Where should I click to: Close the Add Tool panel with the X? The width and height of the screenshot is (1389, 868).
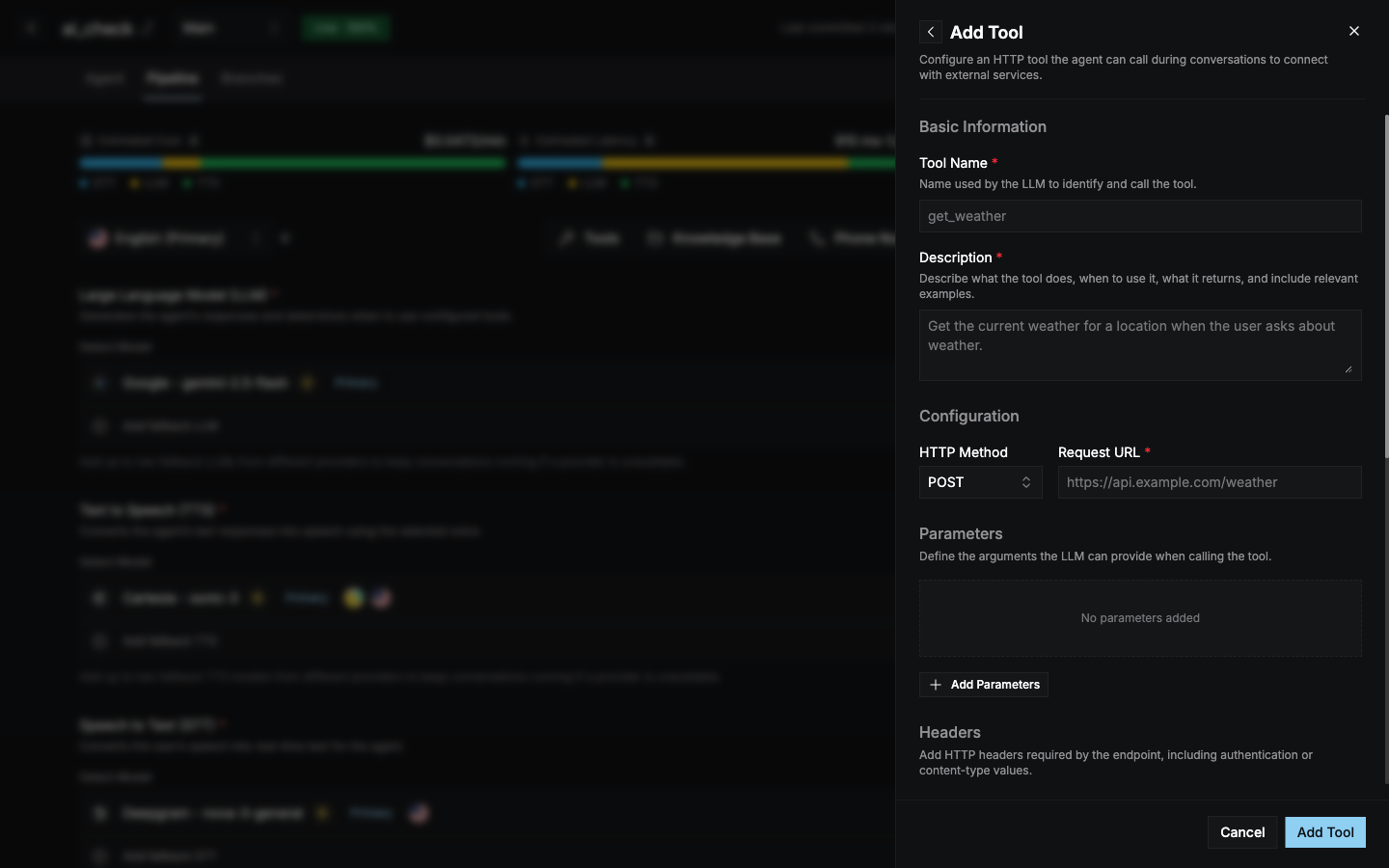pyautogui.click(x=1354, y=31)
